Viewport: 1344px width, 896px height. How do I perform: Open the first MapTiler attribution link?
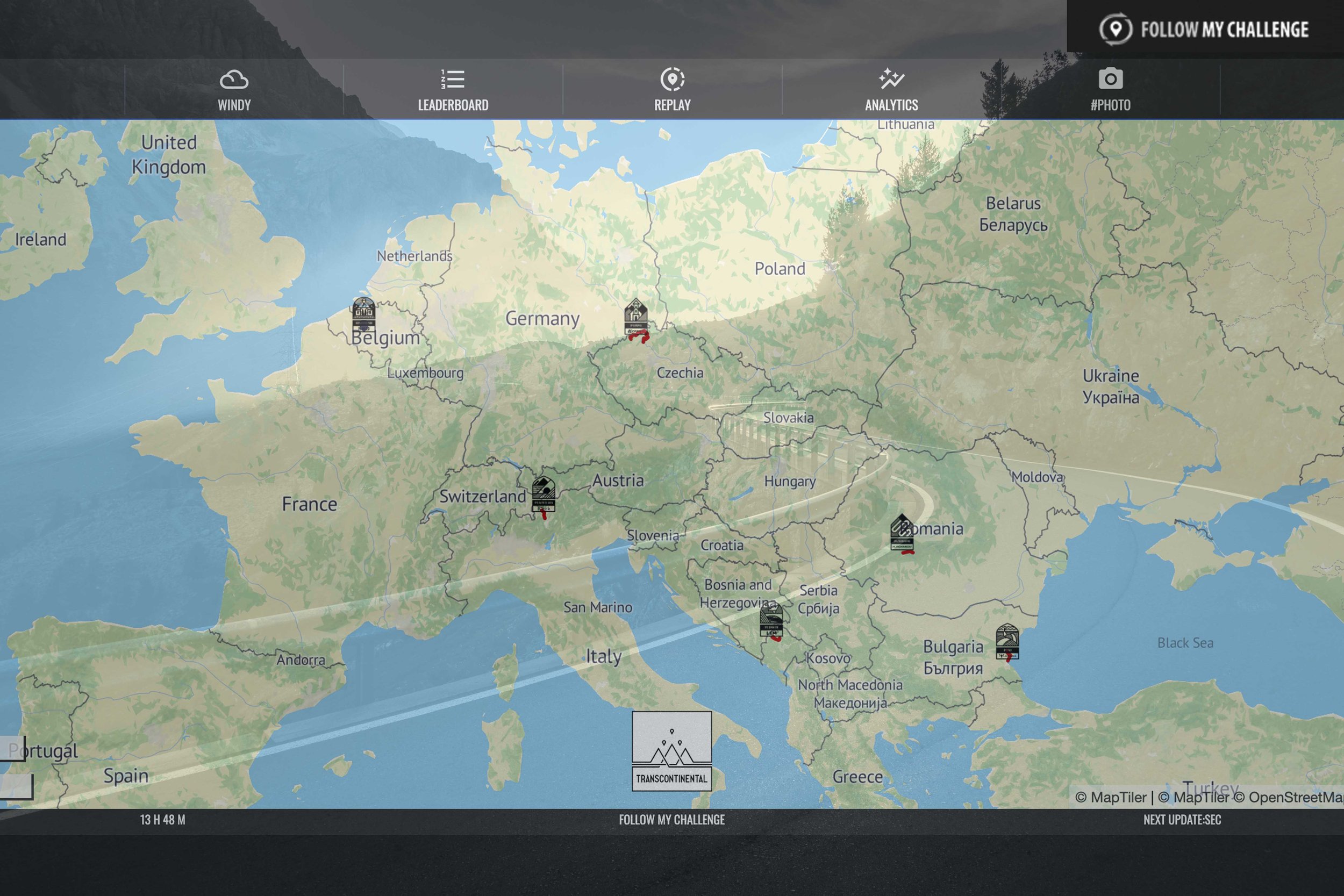pos(1110,797)
